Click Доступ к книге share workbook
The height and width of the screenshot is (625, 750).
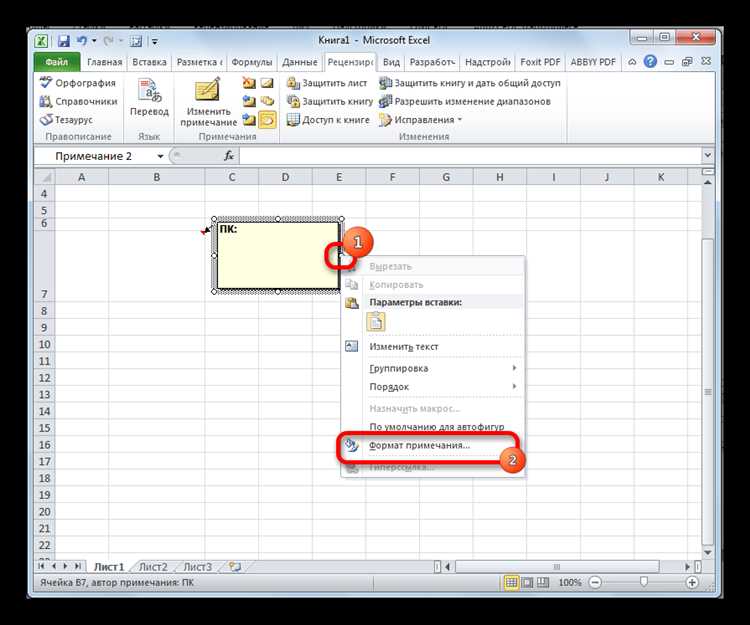(x=328, y=120)
